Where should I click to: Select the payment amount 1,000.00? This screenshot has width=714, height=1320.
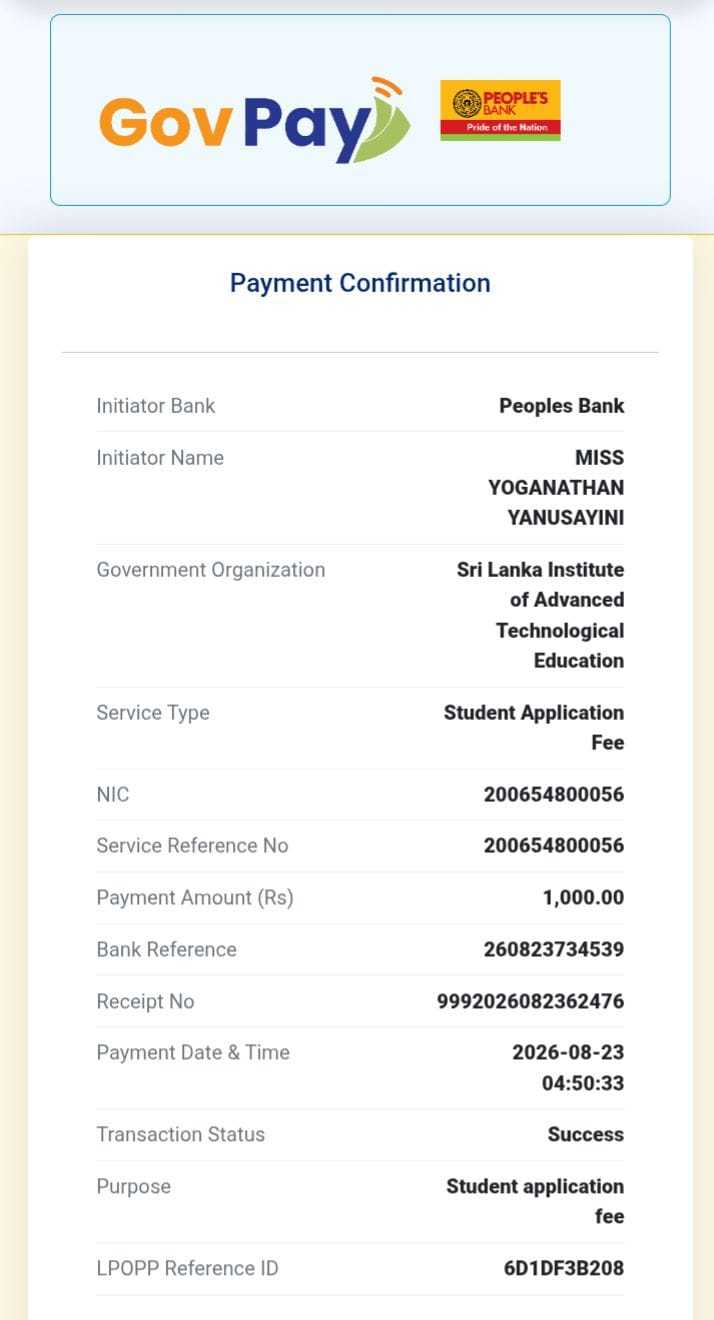[x=583, y=898]
